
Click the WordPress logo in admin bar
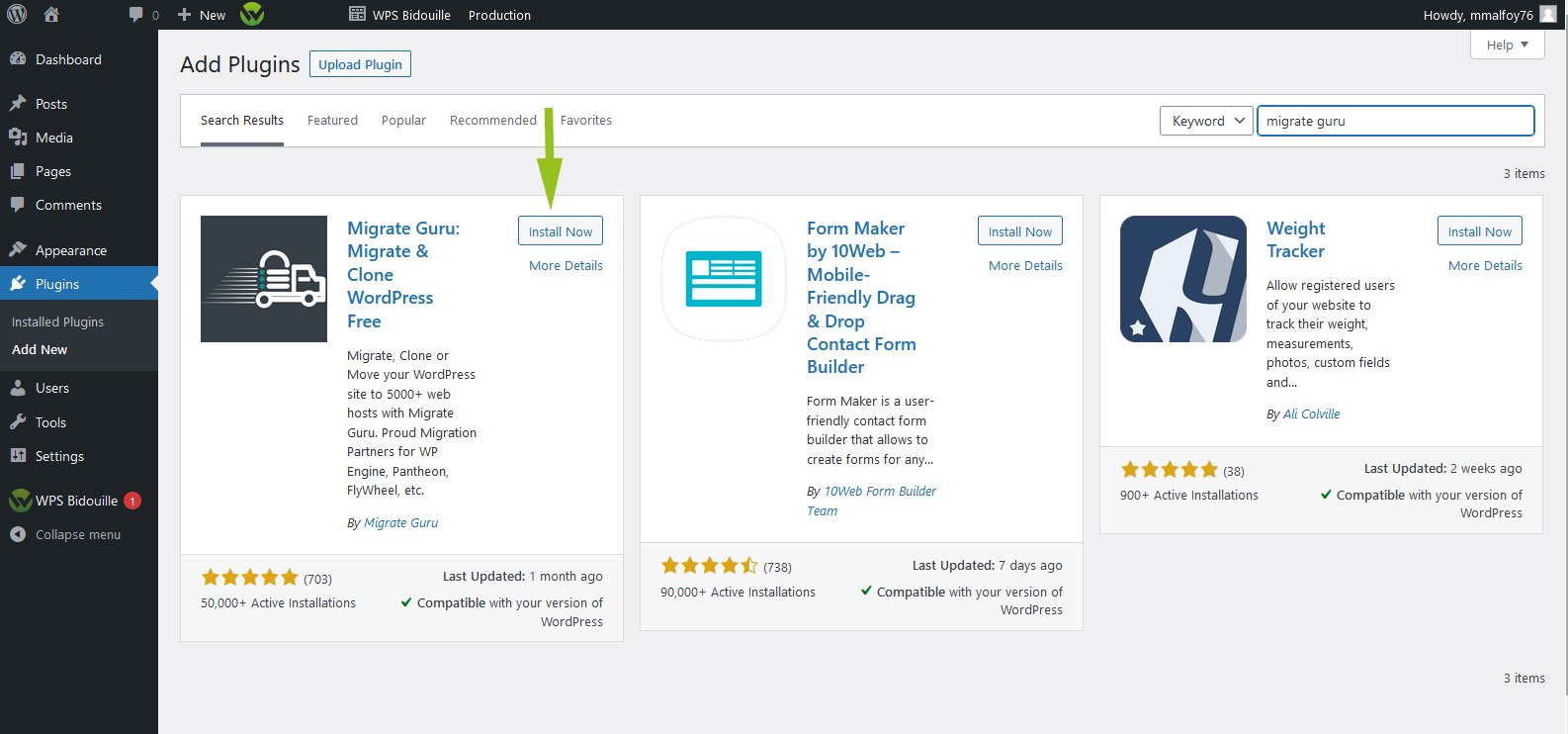tap(17, 15)
